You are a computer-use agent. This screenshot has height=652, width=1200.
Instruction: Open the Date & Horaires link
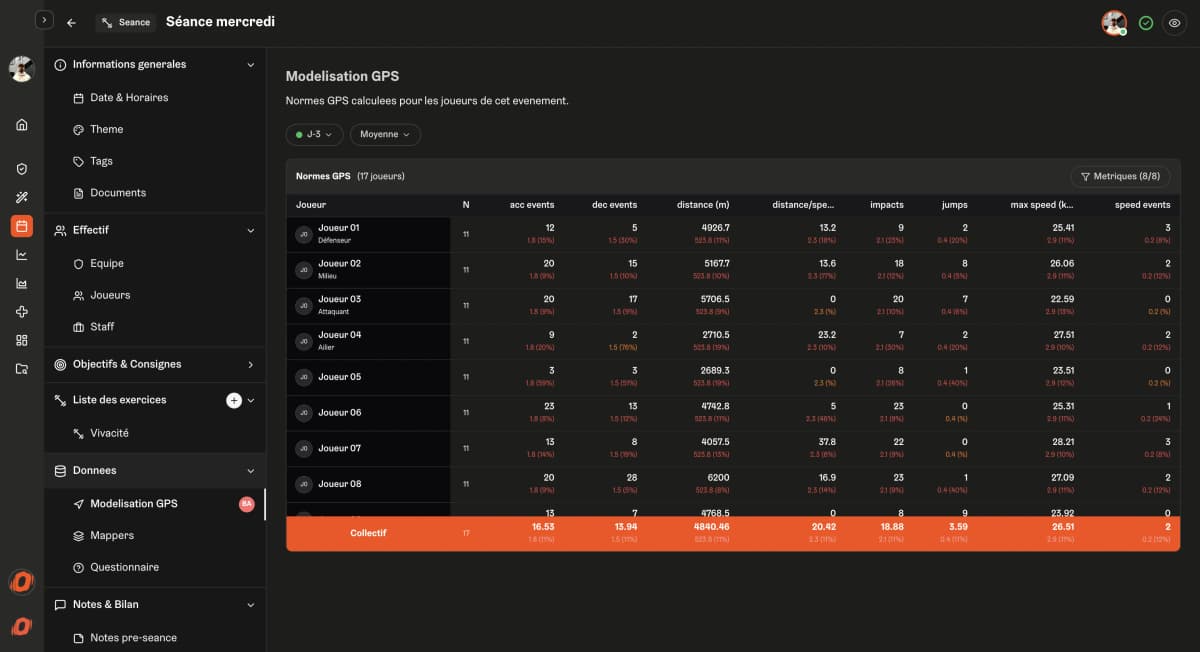(x=128, y=98)
